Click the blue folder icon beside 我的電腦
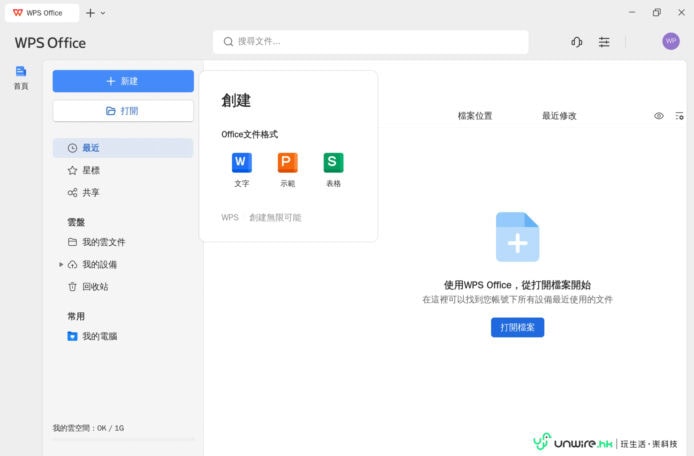The width and height of the screenshot is (694, 456). pos(72,336)
